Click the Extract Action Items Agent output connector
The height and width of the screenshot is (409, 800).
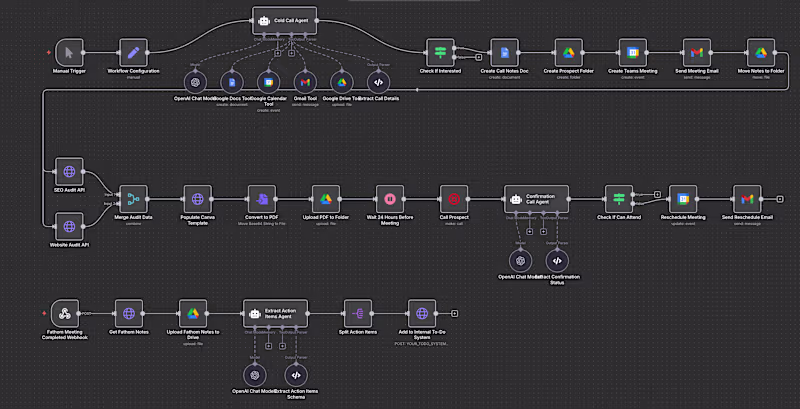[308, 313]
